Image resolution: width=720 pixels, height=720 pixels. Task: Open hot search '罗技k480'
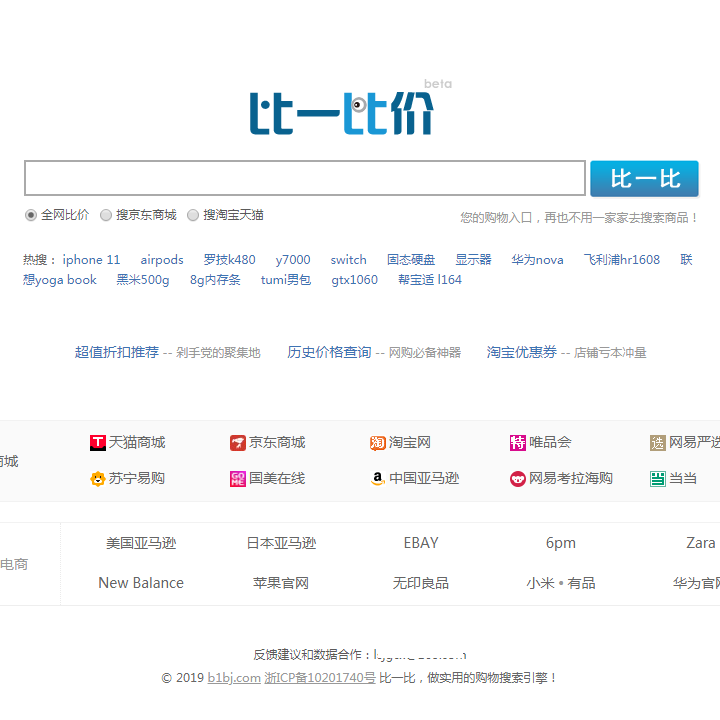pyautogui.click(x=230, y=260)
